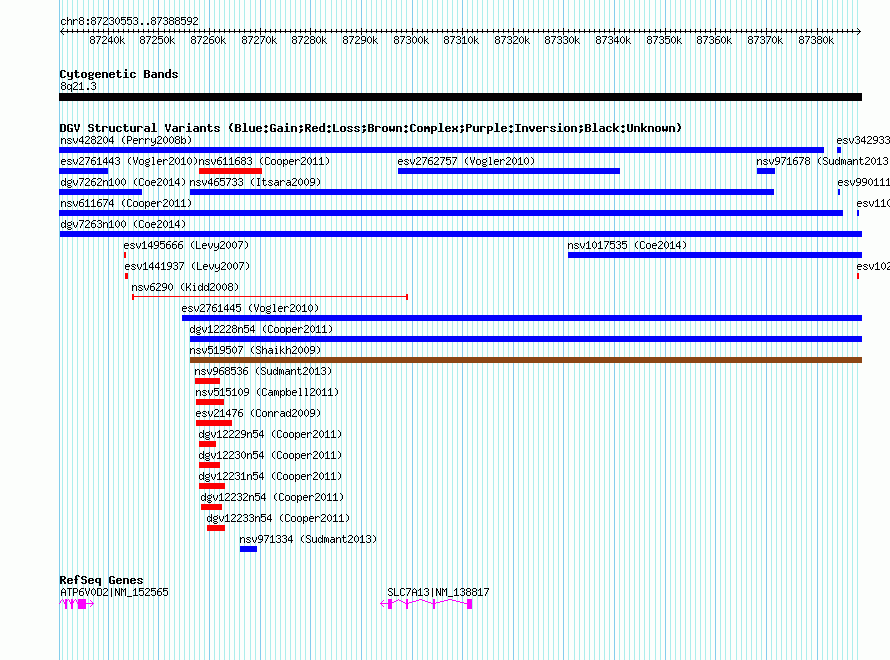Click the blue nsv971678 gain bar
The width and height of the screenshot is (890, 660).
point(766,171)
